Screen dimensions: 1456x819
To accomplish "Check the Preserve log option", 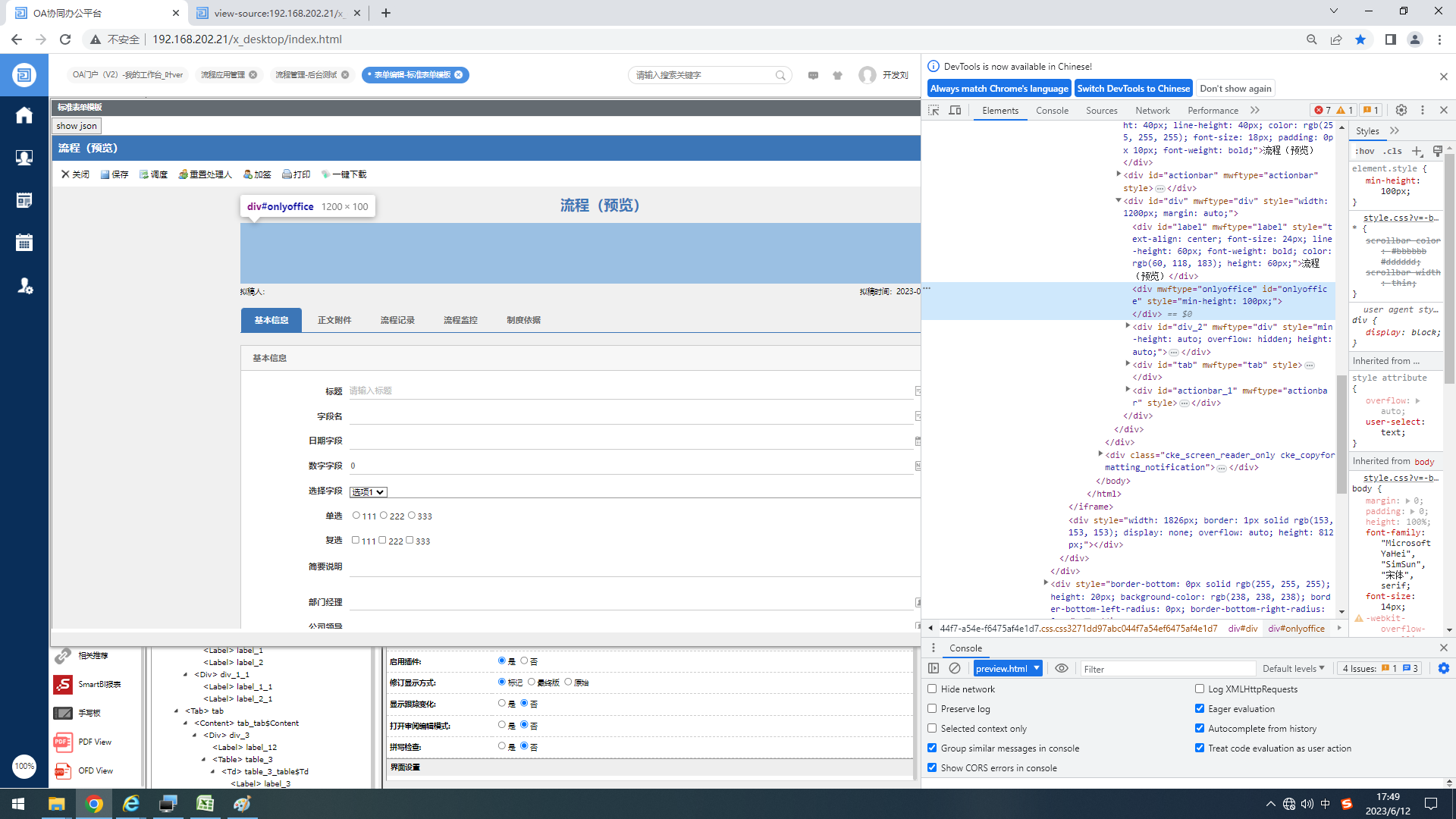I will coord(933,708).
